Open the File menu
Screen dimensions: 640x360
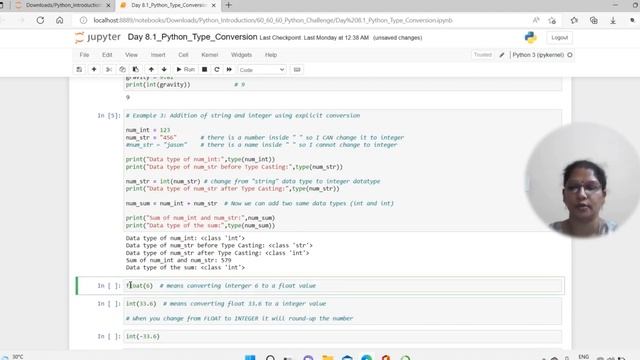pyautogui.click(x=84, y=55)
